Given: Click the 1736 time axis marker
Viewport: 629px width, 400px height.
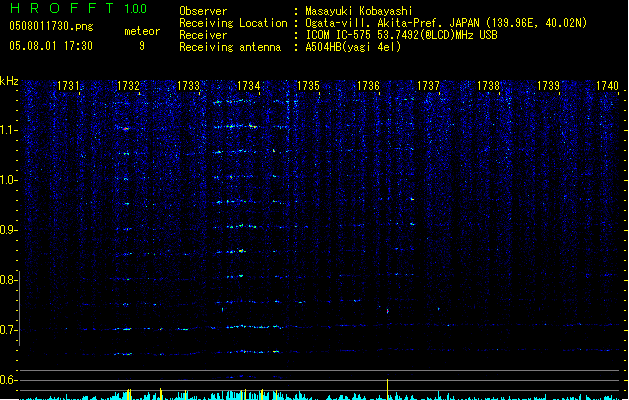Looking at the screenshot, I should 368,86.
